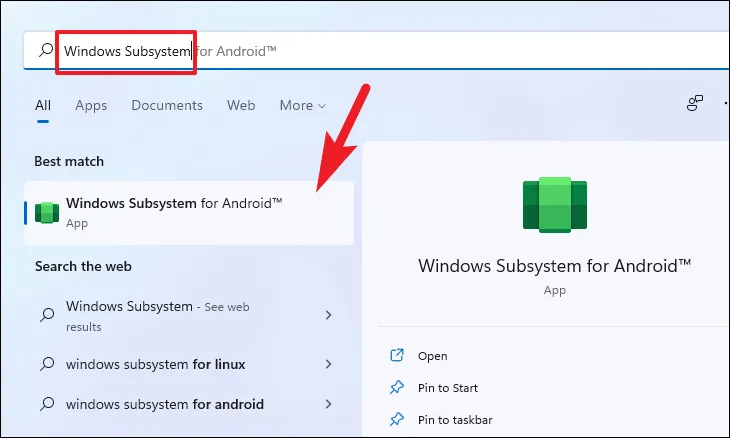Click the Open external-link icon
The image size is (730, 438).
[x=397, y=355]
